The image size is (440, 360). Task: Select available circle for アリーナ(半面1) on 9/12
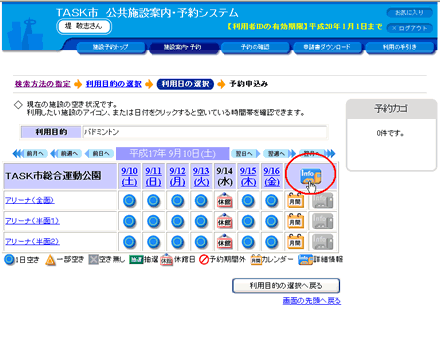tap(177, 221)
